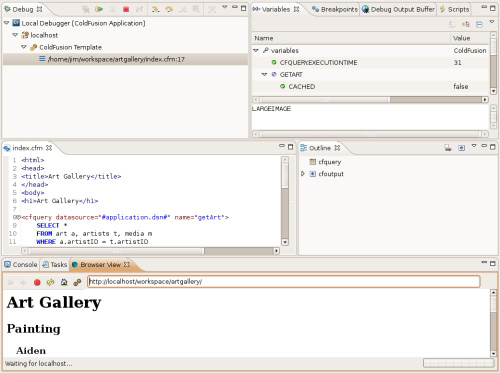Select the CACHED variable row
Image resolution: width=500 pixels, height=373 pixels.
(371, 86)
